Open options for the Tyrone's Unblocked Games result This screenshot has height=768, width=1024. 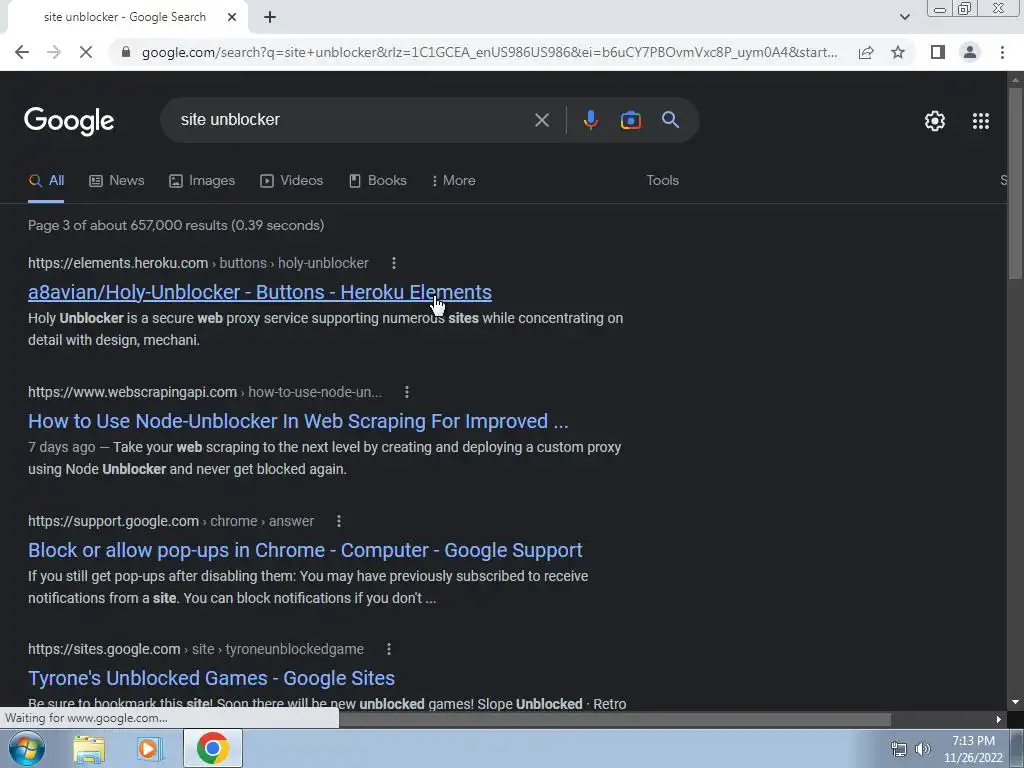tap(389, 649)
